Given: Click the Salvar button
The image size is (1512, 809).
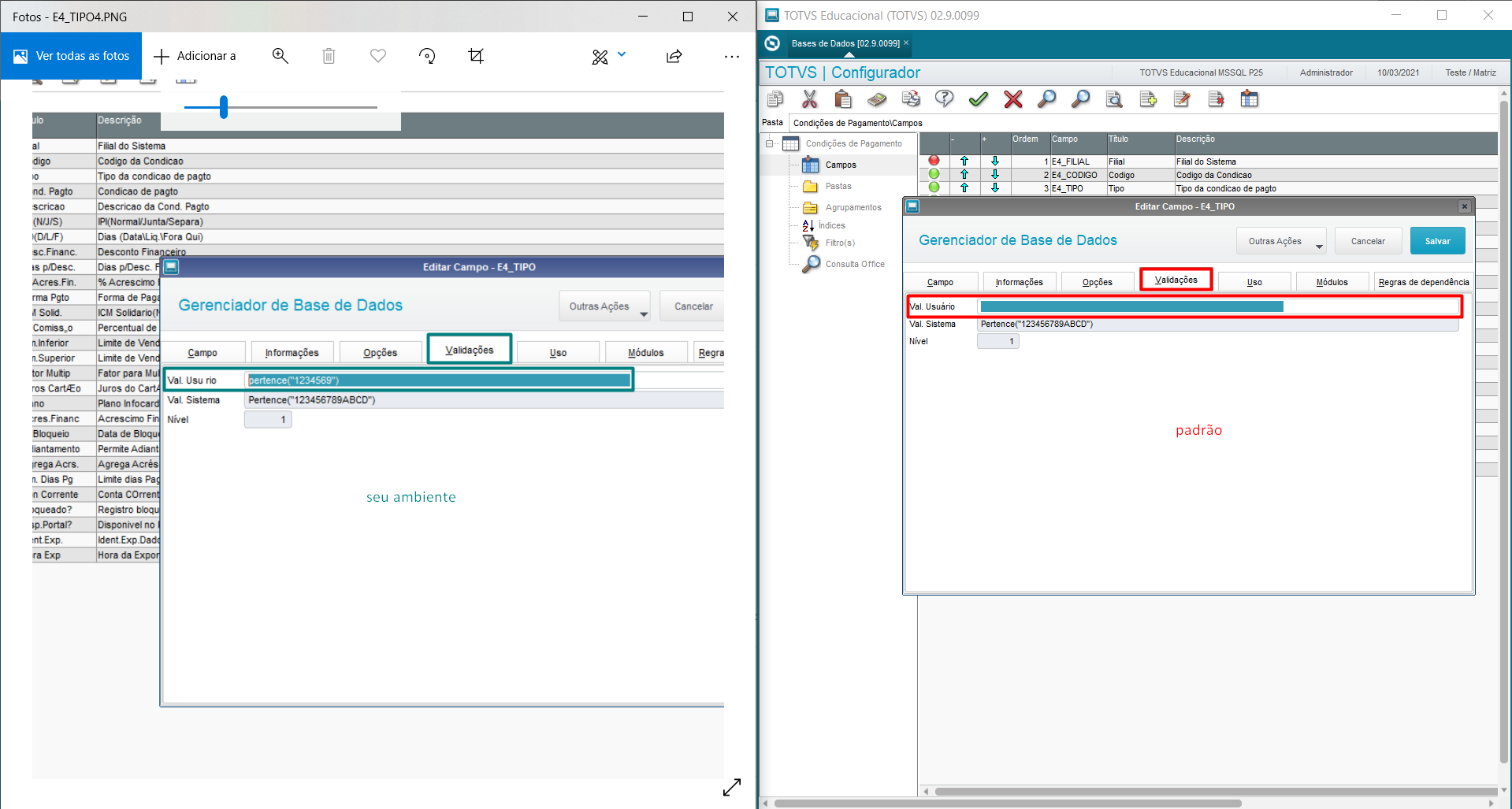Looking at the screenshot, I should [x=1437, y=241].
